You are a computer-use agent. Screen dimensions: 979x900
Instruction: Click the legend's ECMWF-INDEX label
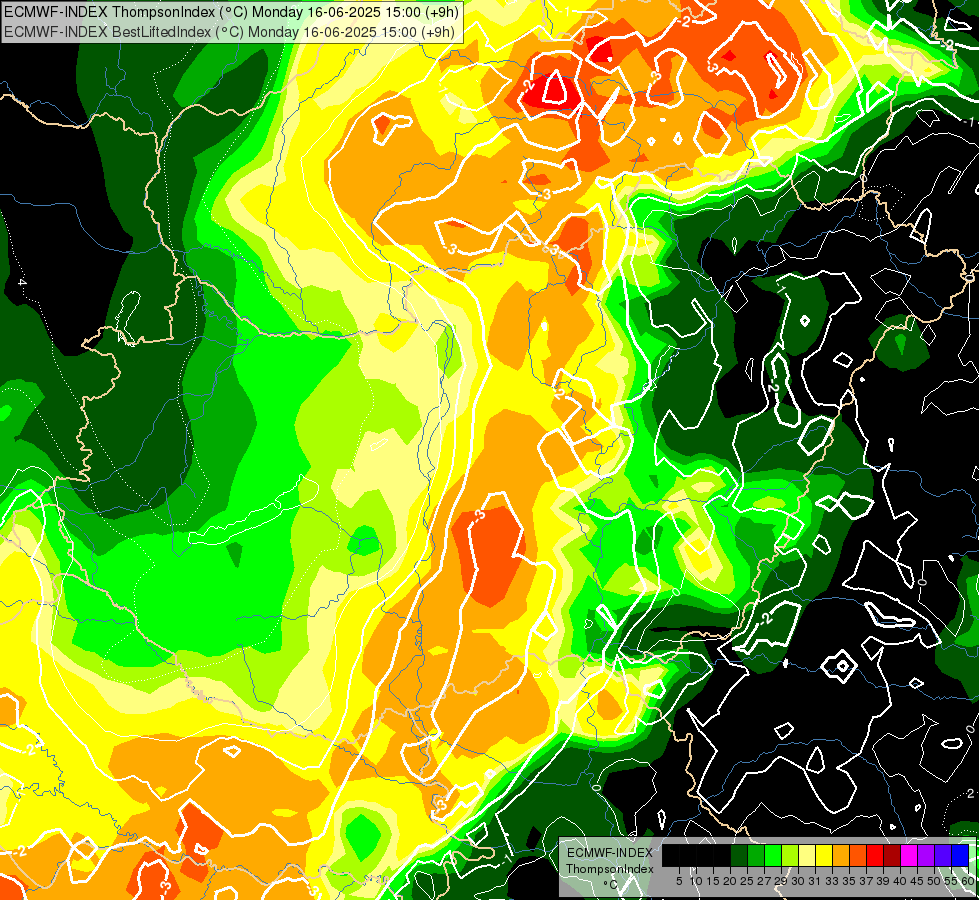(x=609, y=853)
